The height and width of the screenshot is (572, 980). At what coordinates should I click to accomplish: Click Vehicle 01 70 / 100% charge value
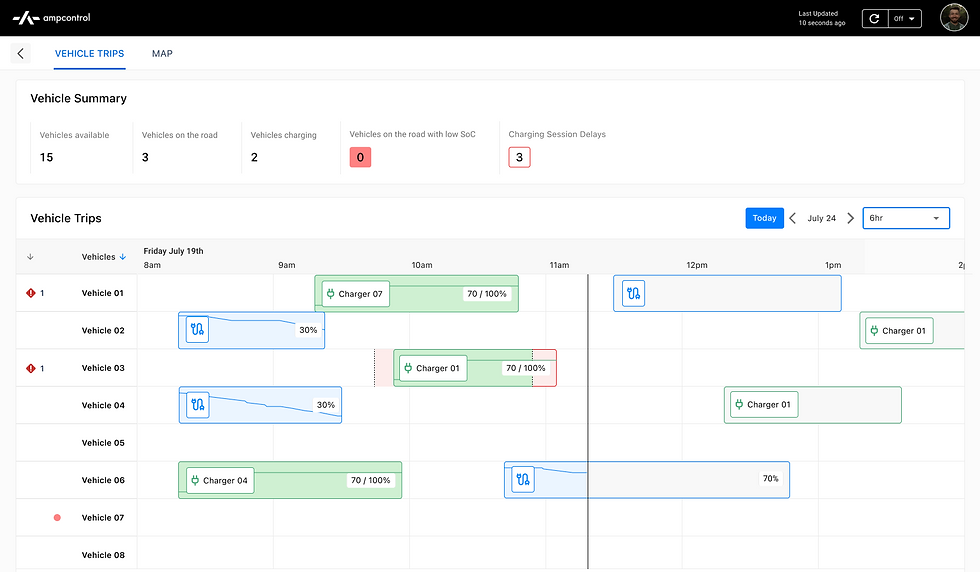pos(487,294)
